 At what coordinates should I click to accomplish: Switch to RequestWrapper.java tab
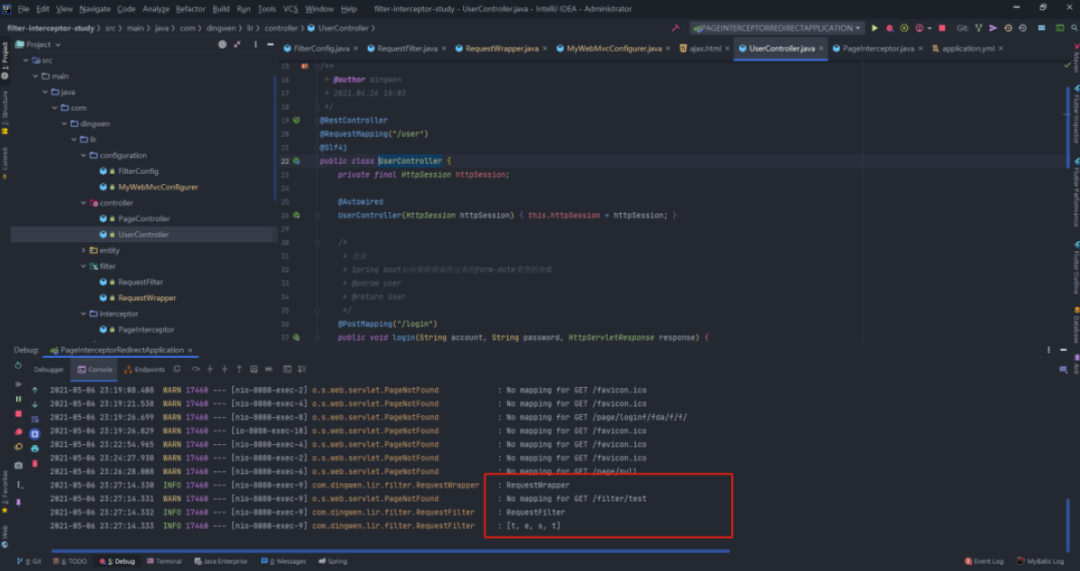(501, 49)
